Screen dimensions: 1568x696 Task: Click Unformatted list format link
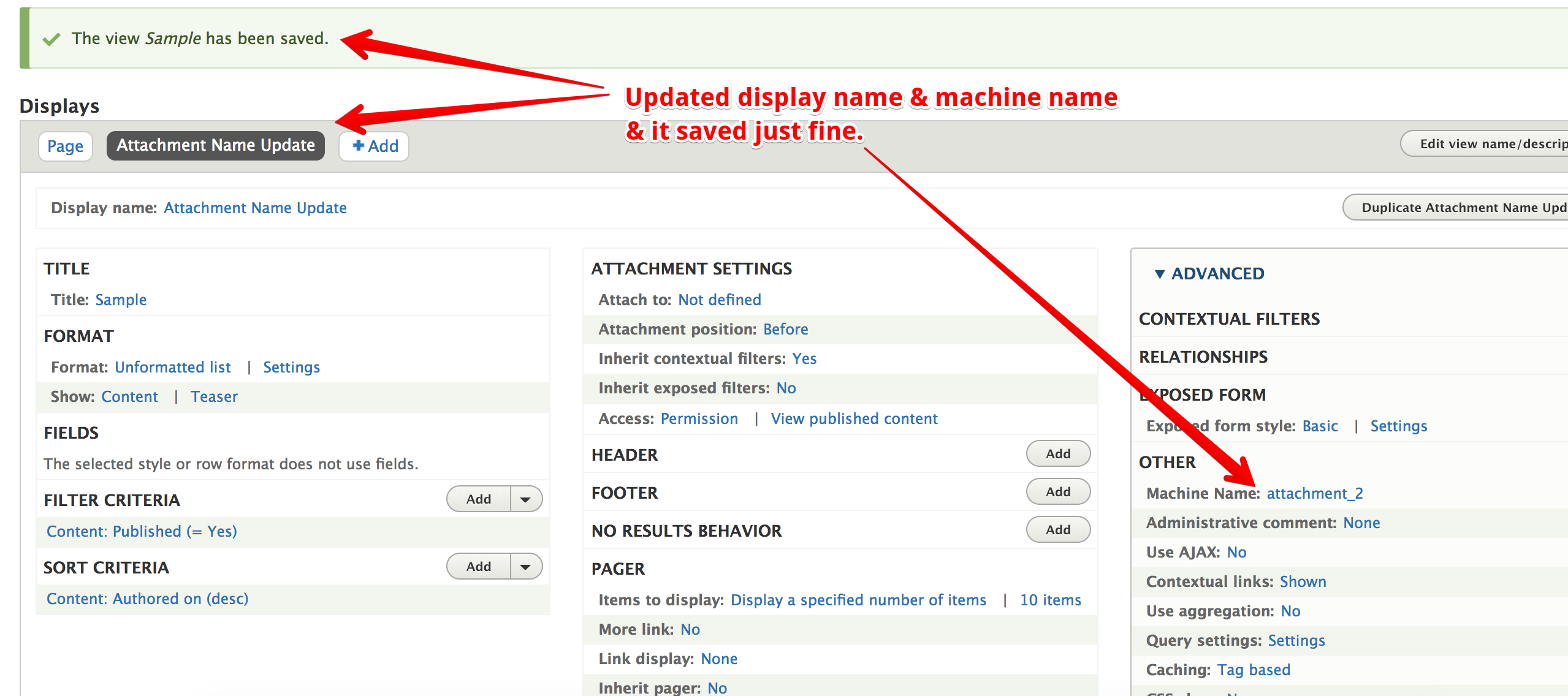tap(173, 368)
